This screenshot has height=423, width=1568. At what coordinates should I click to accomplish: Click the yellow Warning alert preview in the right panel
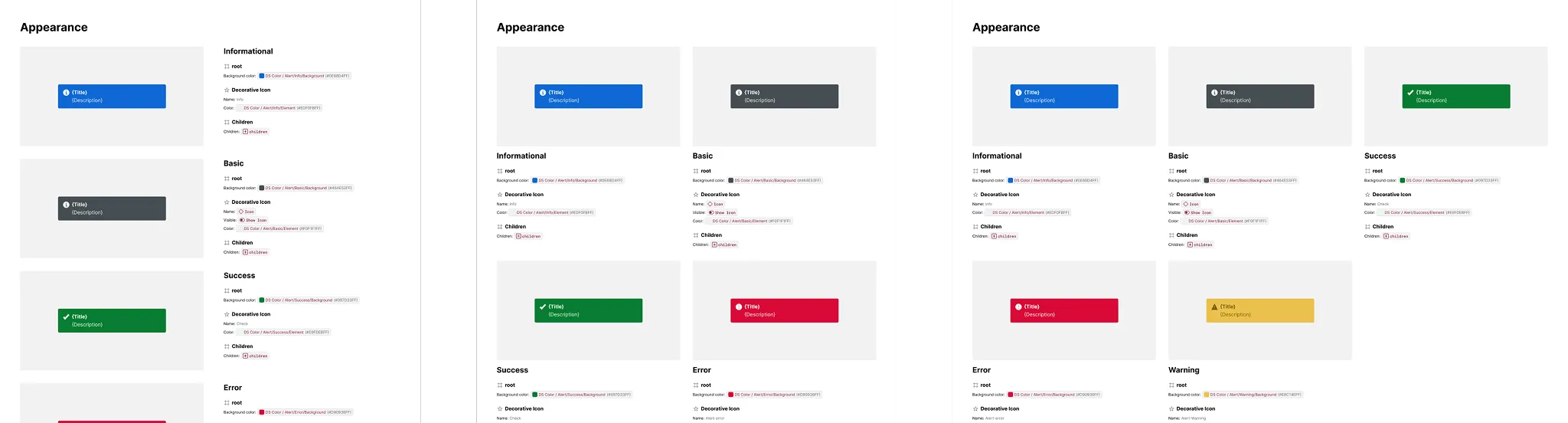1260,310
